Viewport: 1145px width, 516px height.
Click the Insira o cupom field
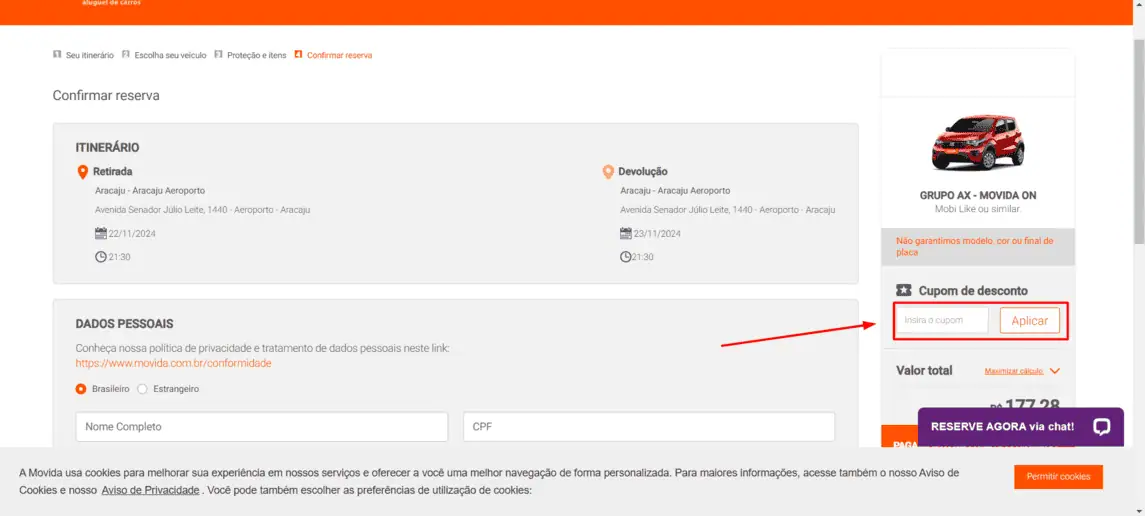pos(942,320)
